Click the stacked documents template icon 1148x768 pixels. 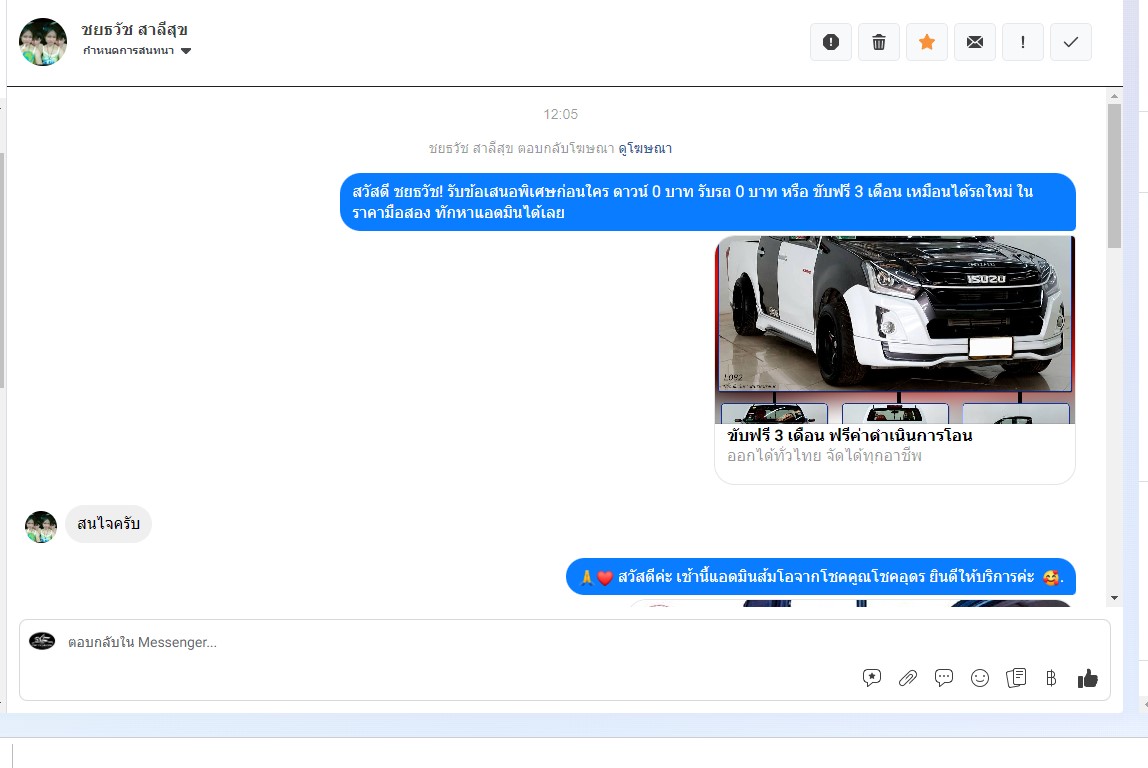coord(1016,678)
